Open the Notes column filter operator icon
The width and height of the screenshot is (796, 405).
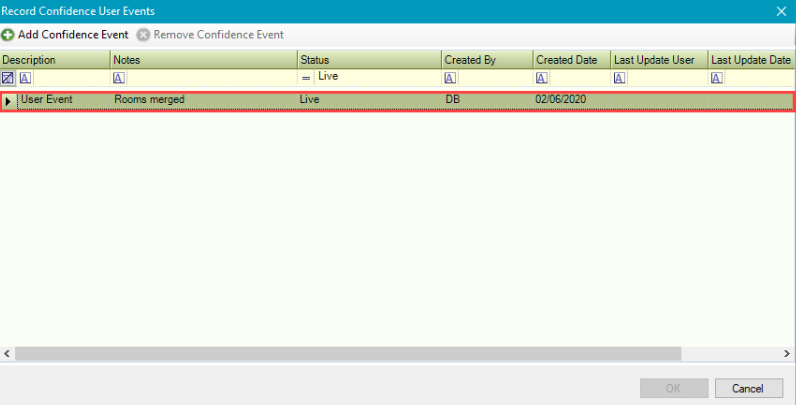point(118,78)
